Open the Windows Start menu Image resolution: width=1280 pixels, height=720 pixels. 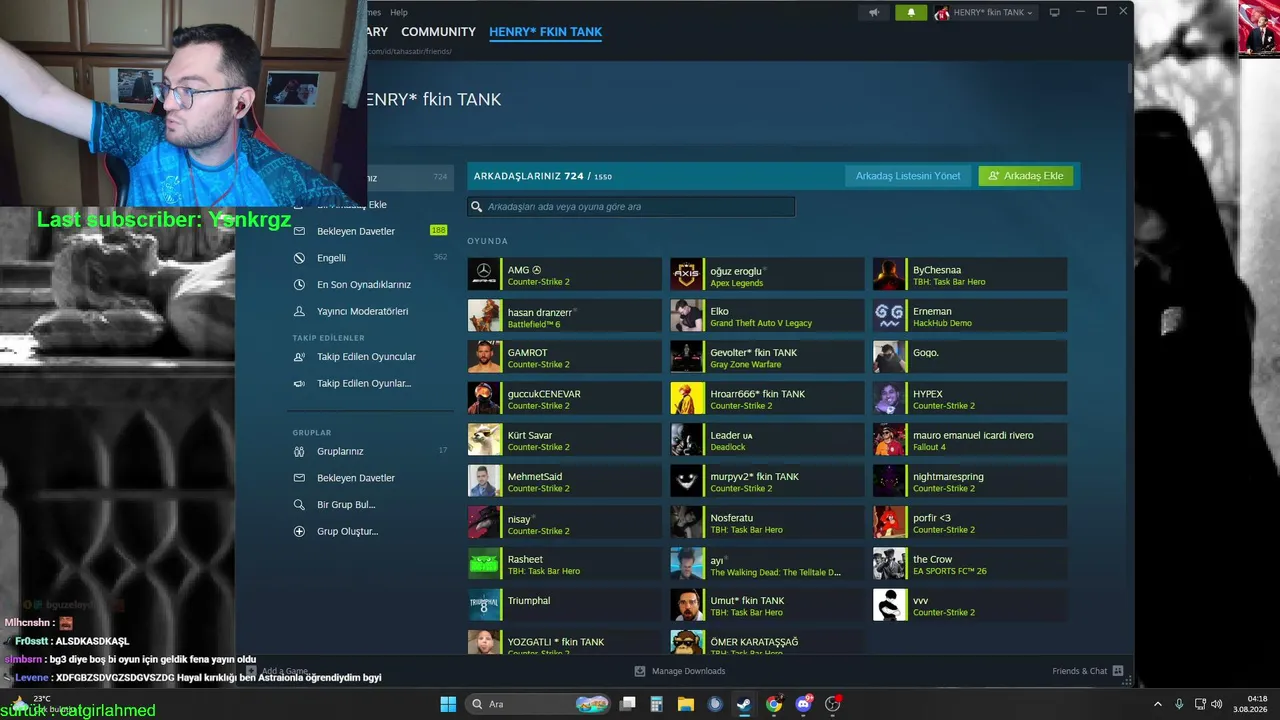click(448, 704)
